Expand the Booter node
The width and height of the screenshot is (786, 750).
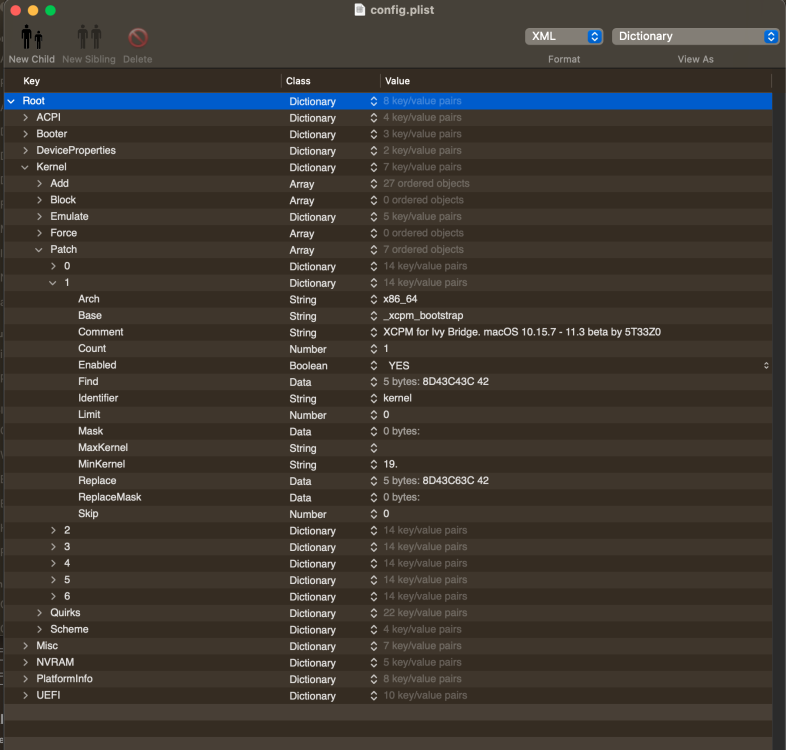(x=25, y=134)
